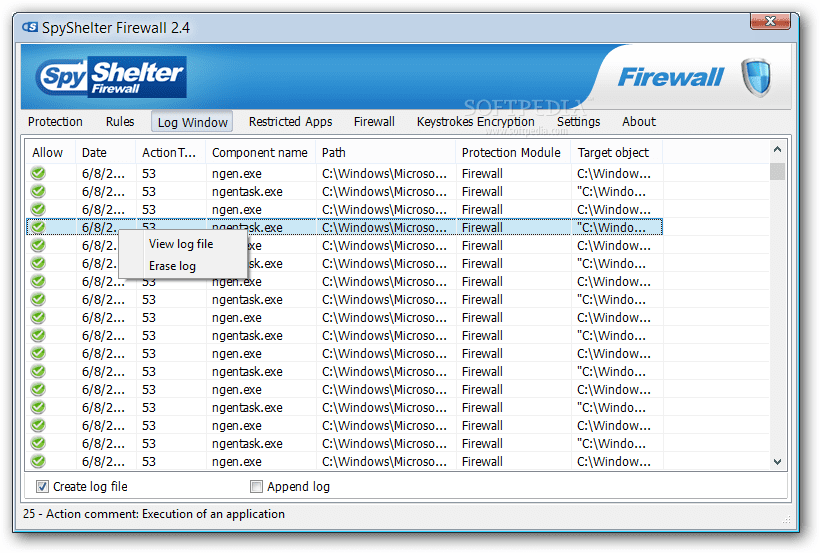820x553 pixels.
Task: Click the scrollbar down arrow of the log list
Action: [x=778, y=462]
